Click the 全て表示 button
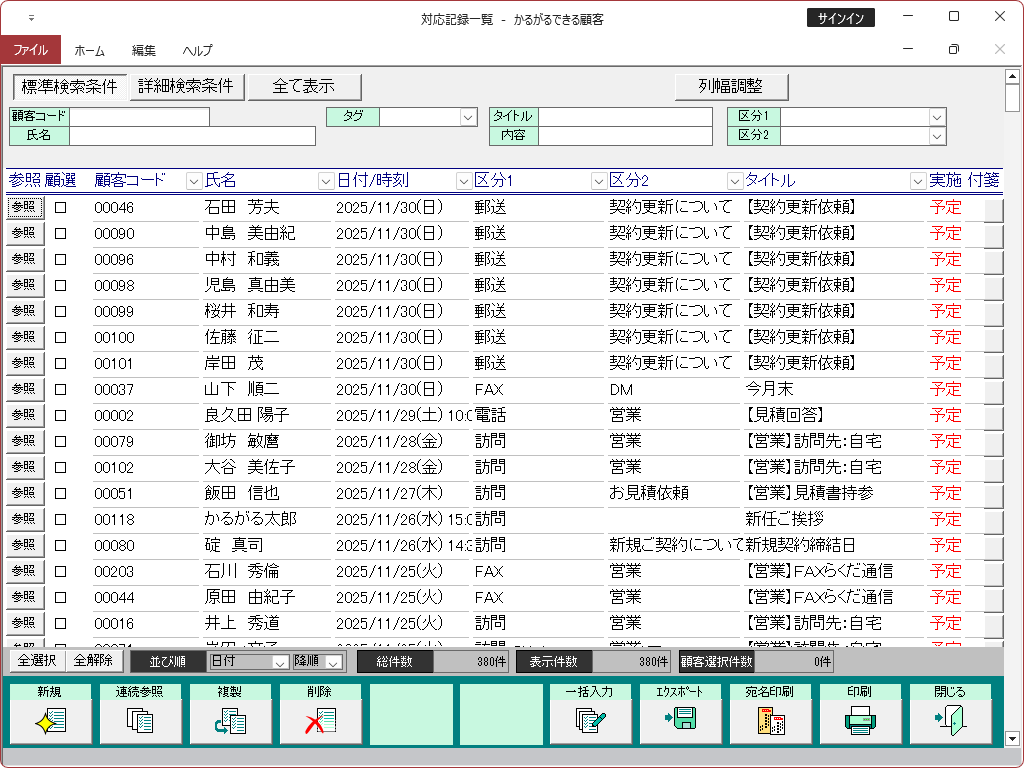 [x=304, y=87]
